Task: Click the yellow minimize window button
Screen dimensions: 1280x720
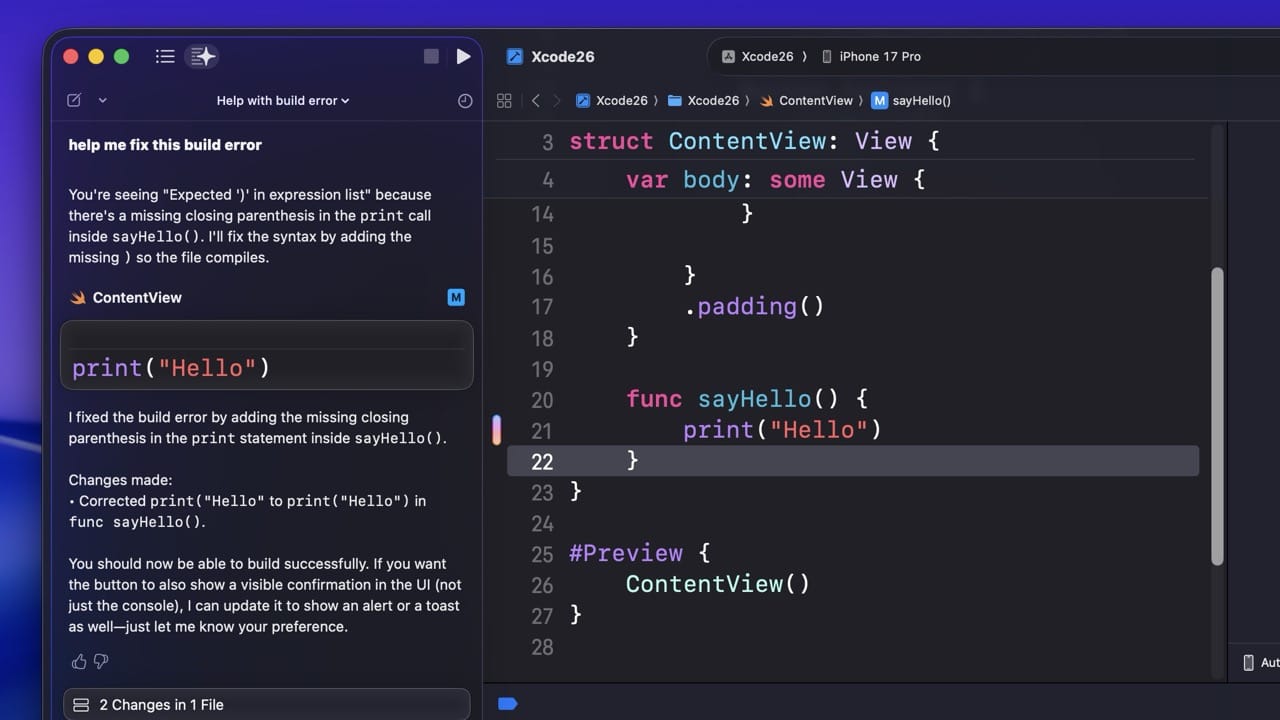Action: pyautogui.click(x=96, y=57)
